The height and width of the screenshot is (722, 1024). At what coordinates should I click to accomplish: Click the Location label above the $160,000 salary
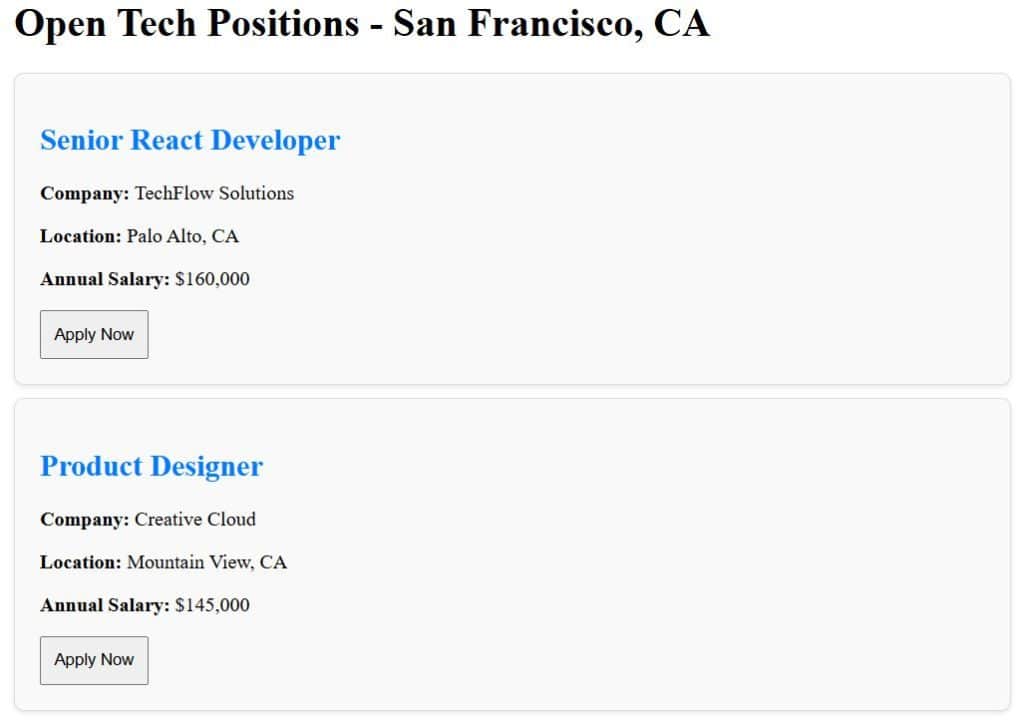click(80, 236)
